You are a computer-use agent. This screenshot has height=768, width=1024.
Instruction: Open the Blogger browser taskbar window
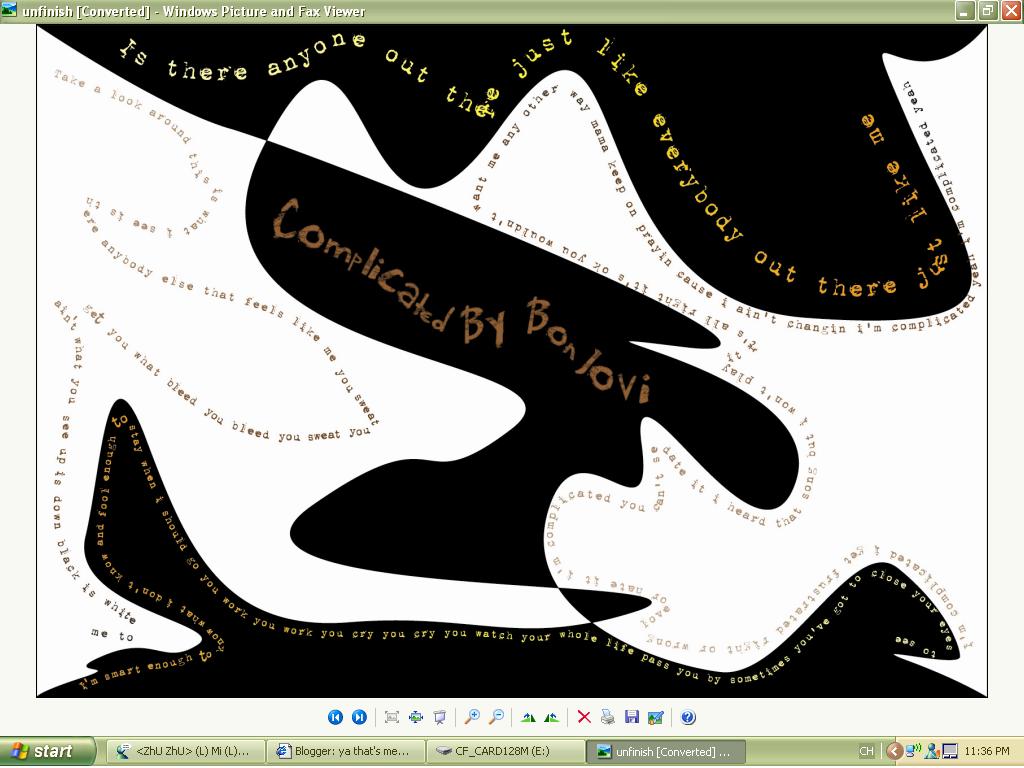tap(346, 751)
